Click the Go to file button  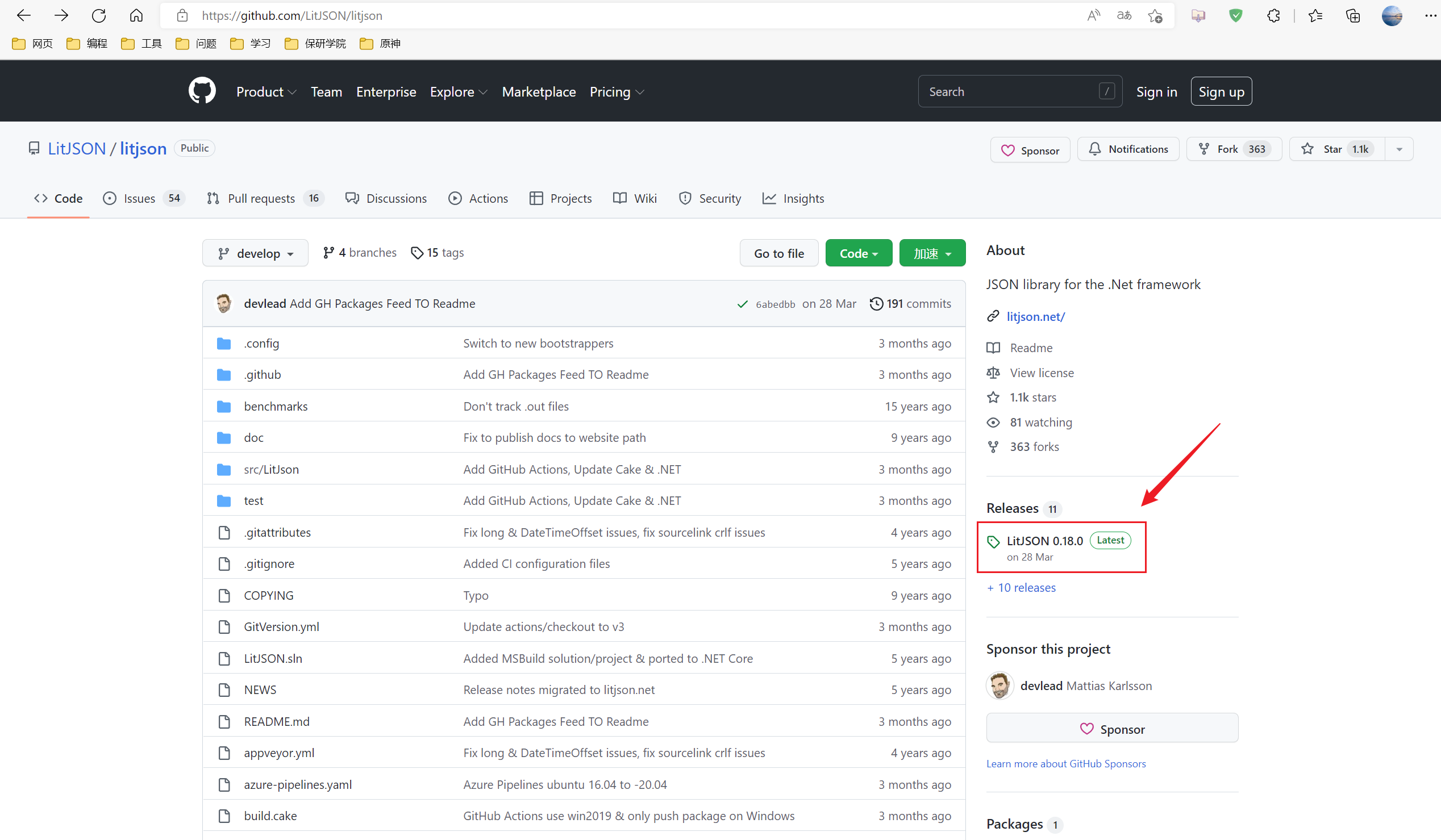(x=778, y=253)
